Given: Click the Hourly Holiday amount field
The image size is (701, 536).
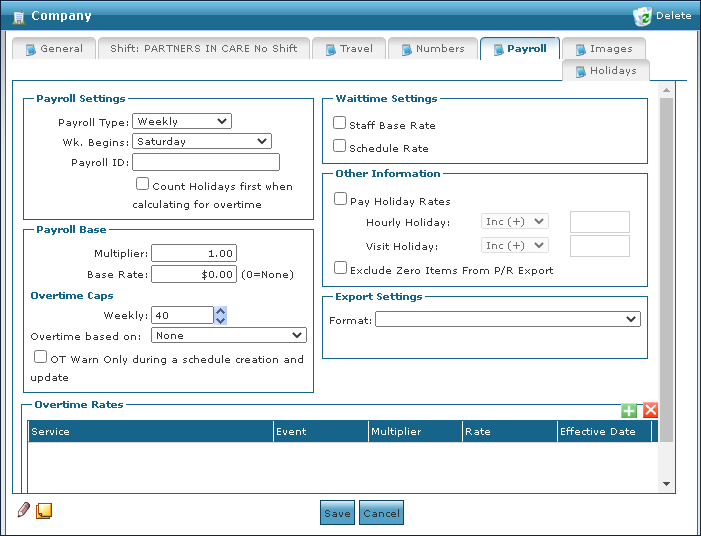Looking at the screenshot, I should [600, 222].
